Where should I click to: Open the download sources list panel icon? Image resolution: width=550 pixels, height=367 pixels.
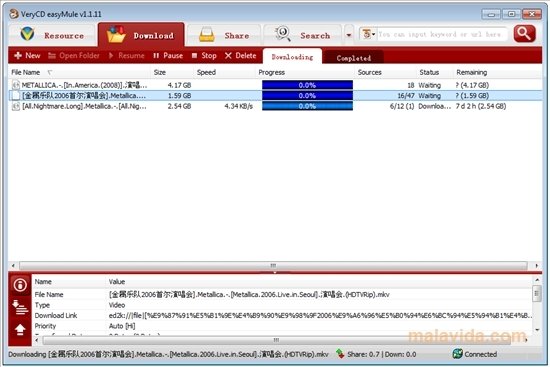(20, 307)
